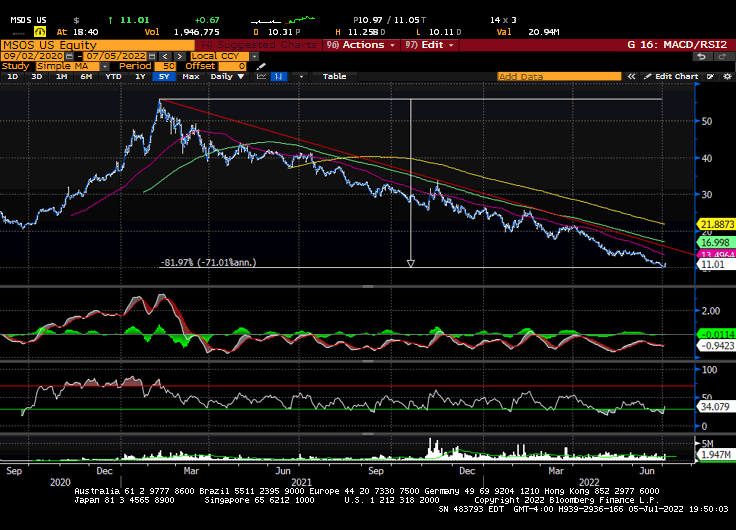The width and height of the screenshot is (736, 530).
Task: Click the 34.079 RSI value label
Action: click(717, 407)
